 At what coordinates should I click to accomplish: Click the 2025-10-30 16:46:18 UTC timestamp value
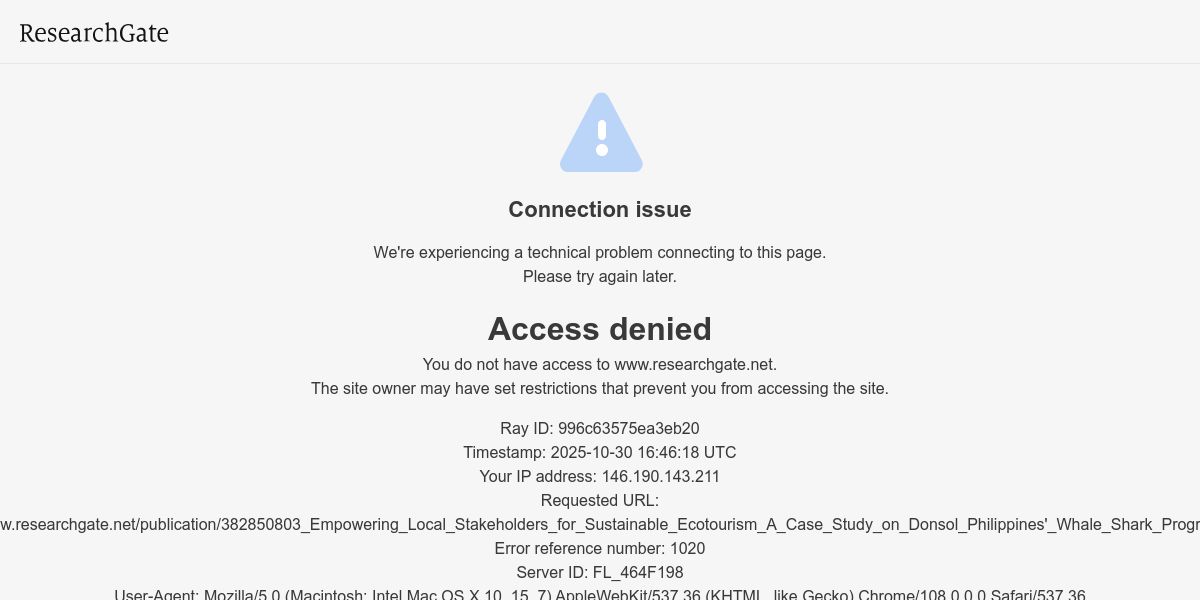pyautogui.click(x=644, y=452)
